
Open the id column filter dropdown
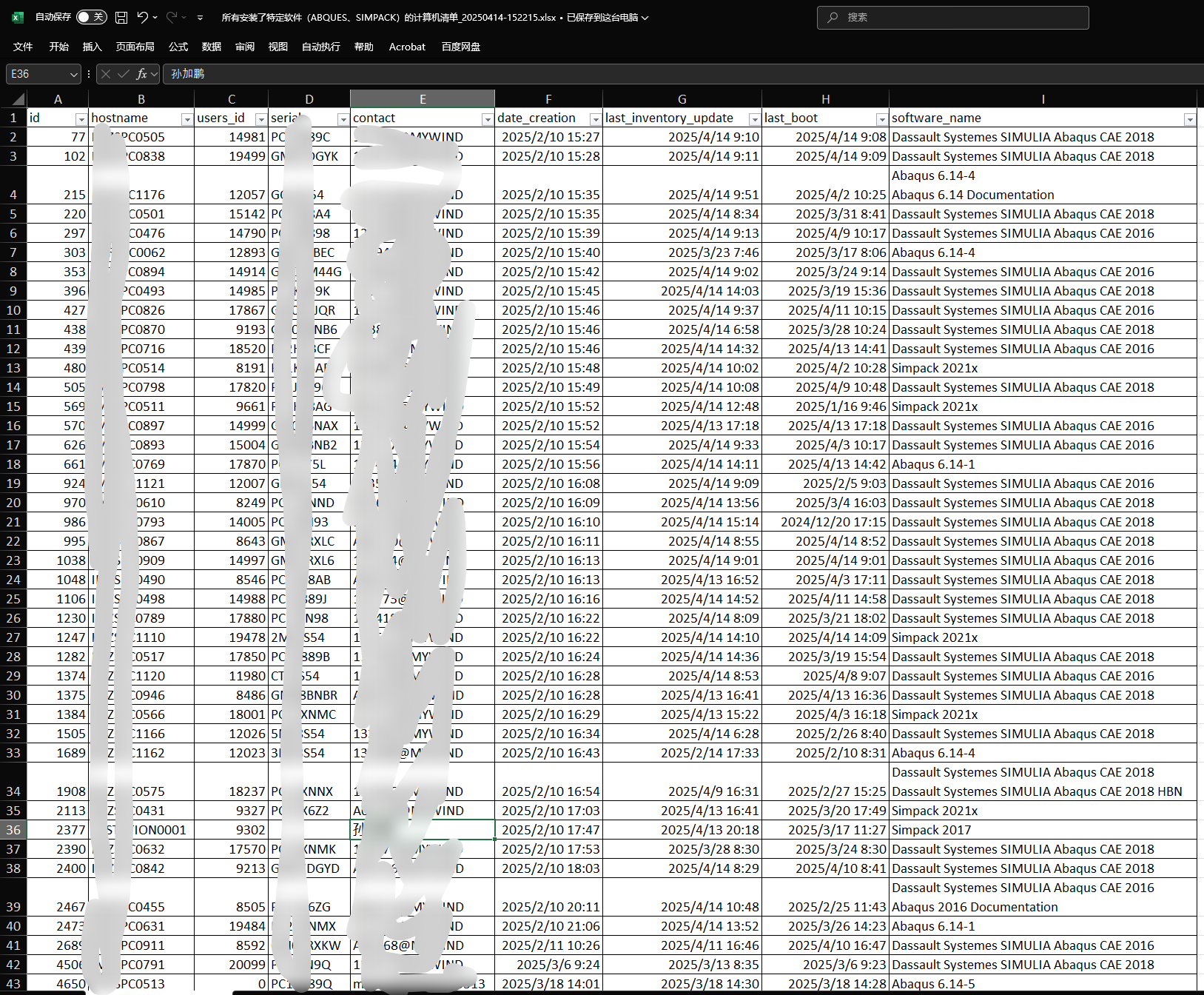click(81, 119)
